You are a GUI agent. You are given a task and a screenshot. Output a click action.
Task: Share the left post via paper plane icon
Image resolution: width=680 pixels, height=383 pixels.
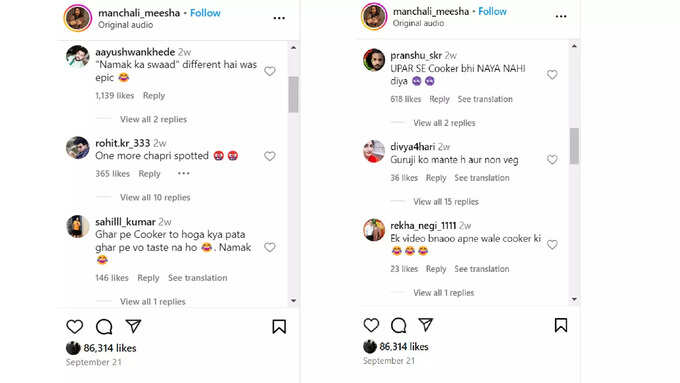(133, 326)
